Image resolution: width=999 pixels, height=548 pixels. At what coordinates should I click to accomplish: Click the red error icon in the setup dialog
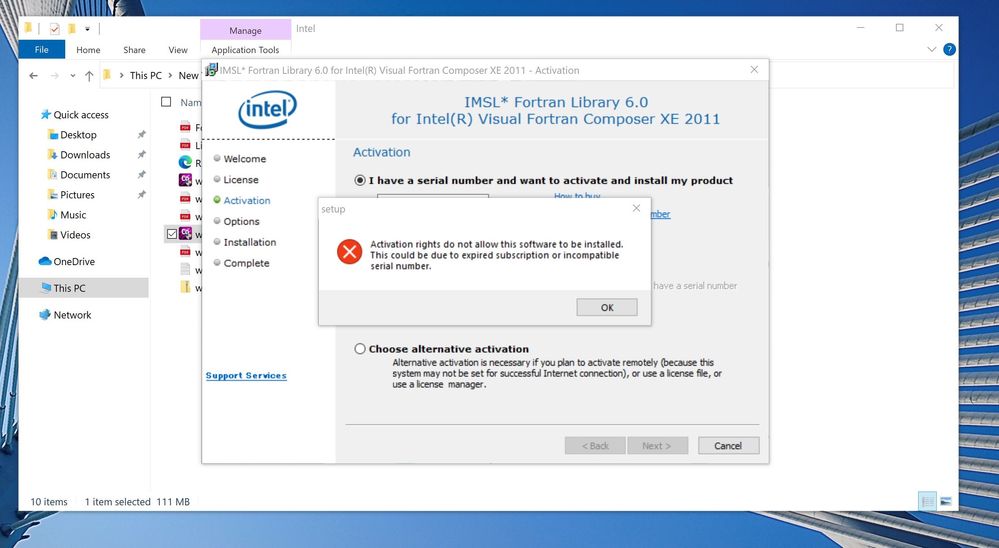click(349, 252)
